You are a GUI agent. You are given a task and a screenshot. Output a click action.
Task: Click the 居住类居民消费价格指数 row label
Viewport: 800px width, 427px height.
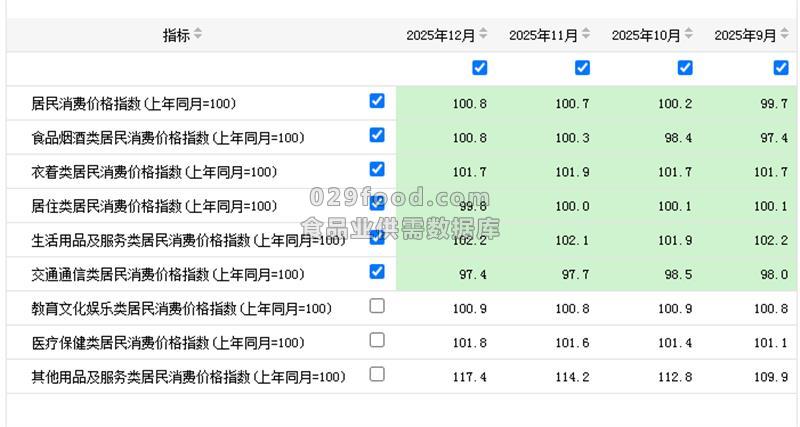155,206
